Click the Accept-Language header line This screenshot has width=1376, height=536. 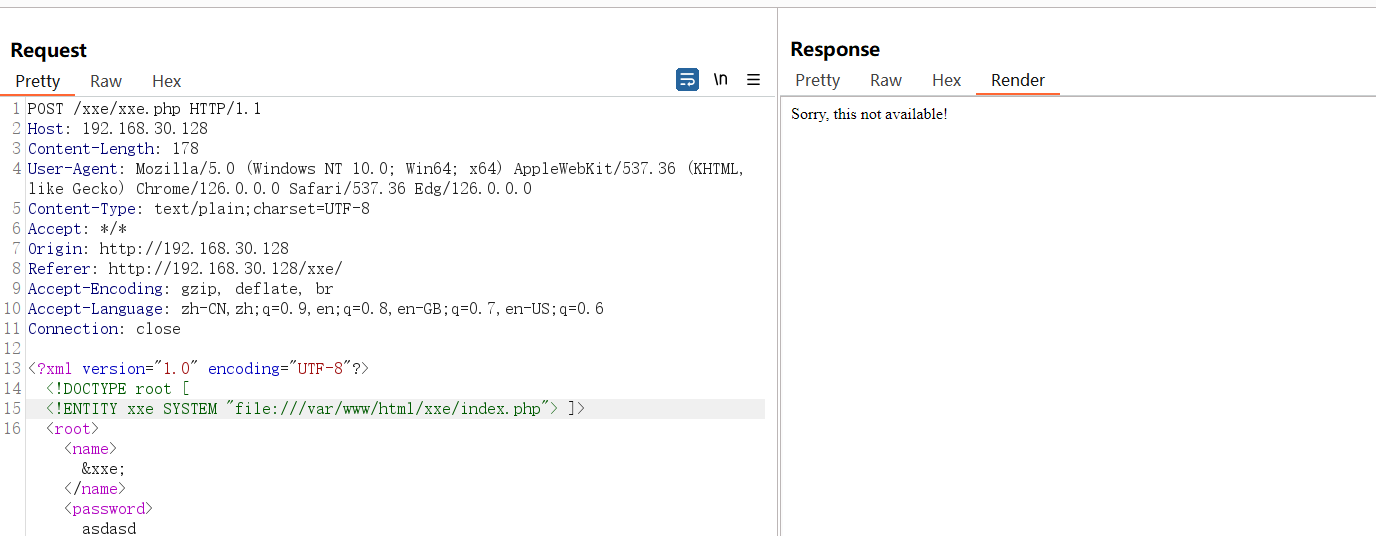[316, 308]
